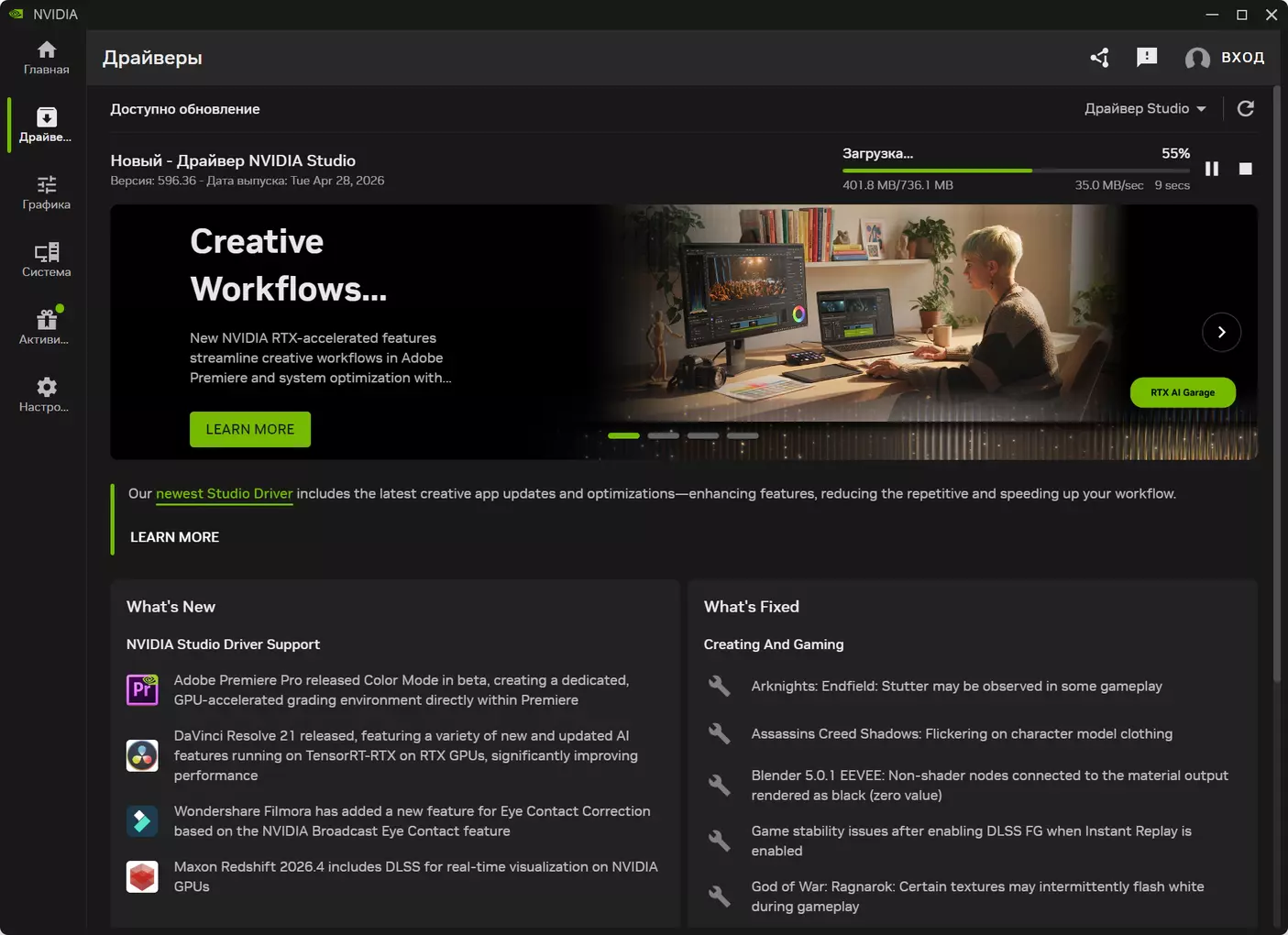Open the gift-icon rewards section
The height and width of the screenshot is (935, 1288).
point(46,327)
